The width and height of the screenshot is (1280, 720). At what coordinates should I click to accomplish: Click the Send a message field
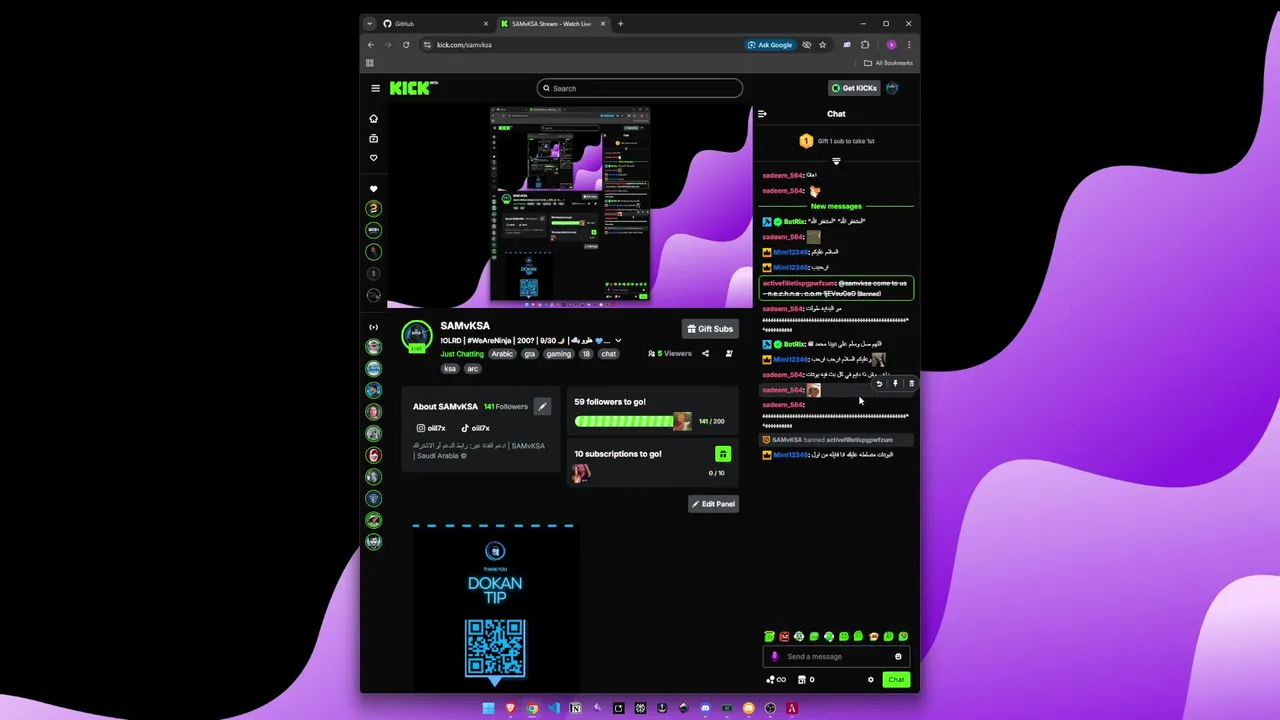[x=838, y=657]
